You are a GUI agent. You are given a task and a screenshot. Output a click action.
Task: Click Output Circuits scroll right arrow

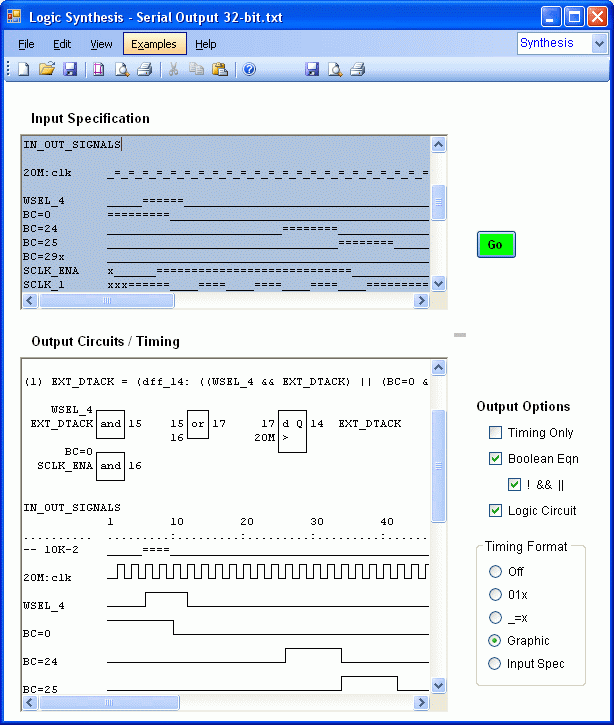pos(421,702)
